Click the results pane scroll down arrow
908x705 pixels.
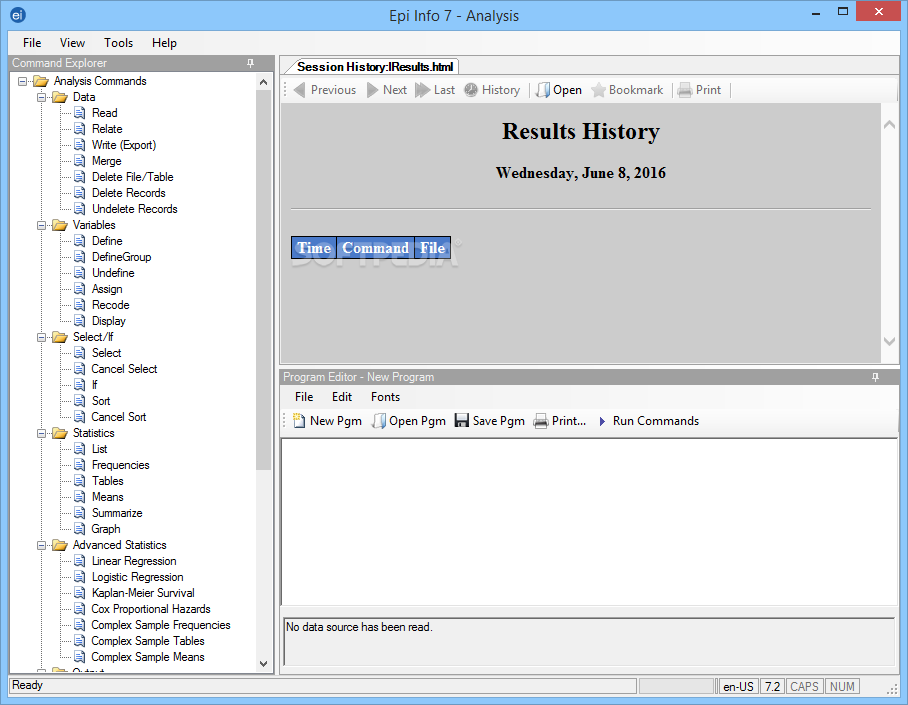coord(889,341)
